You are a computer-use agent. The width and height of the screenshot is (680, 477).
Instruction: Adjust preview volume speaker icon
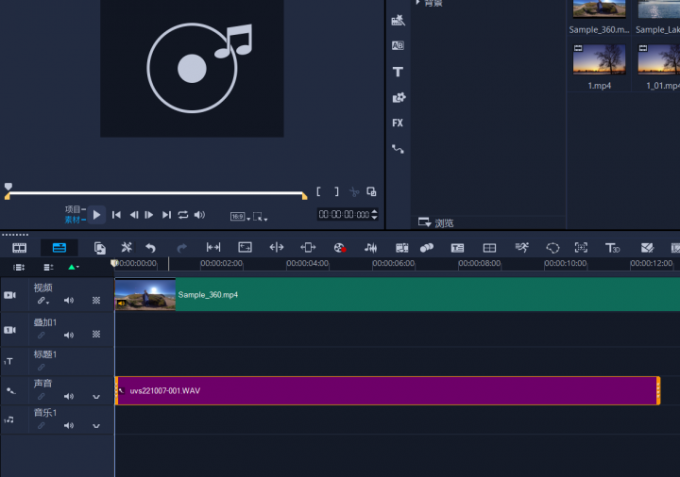tap(199, 215)
